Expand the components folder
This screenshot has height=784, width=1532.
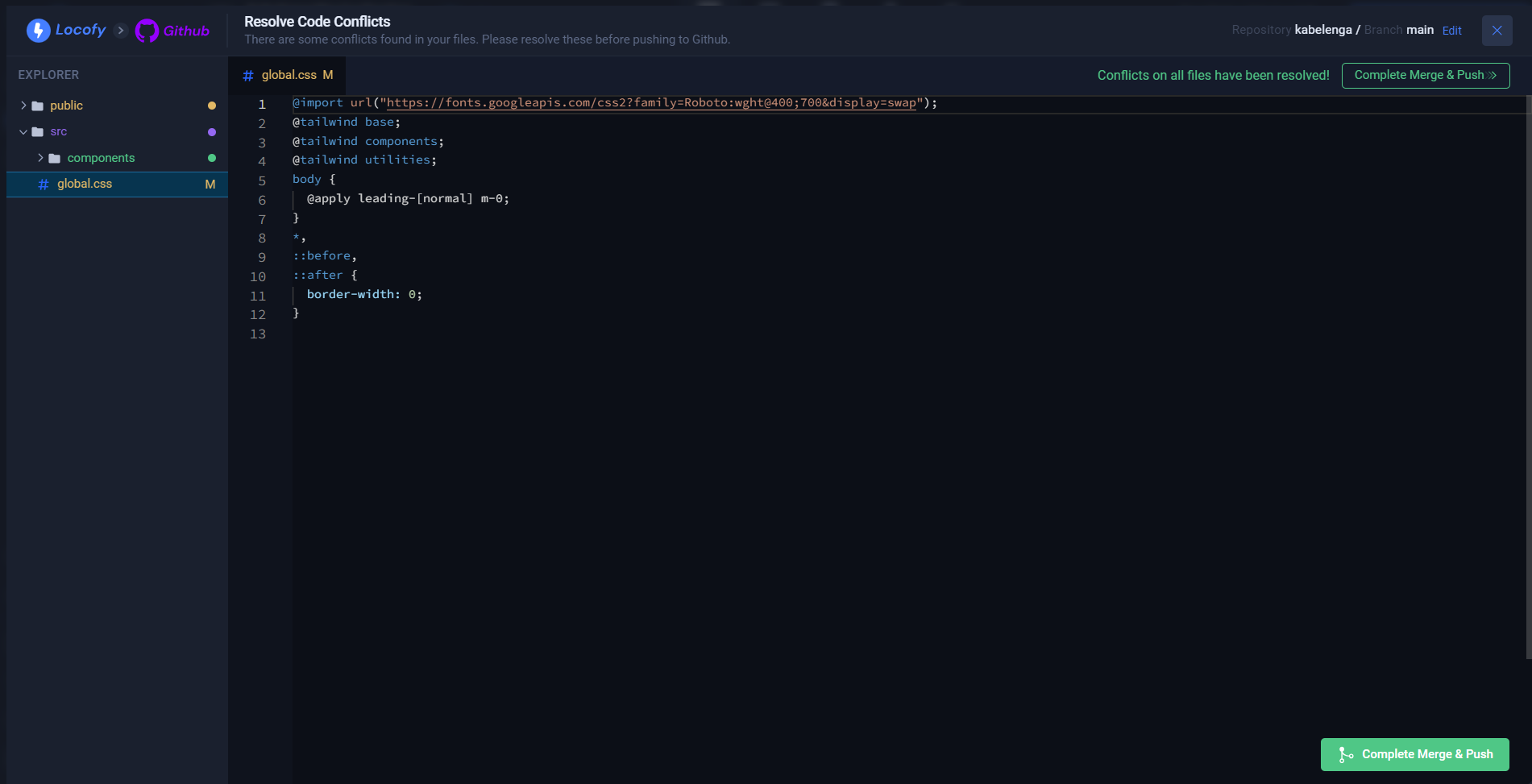[x=40, y=158]
